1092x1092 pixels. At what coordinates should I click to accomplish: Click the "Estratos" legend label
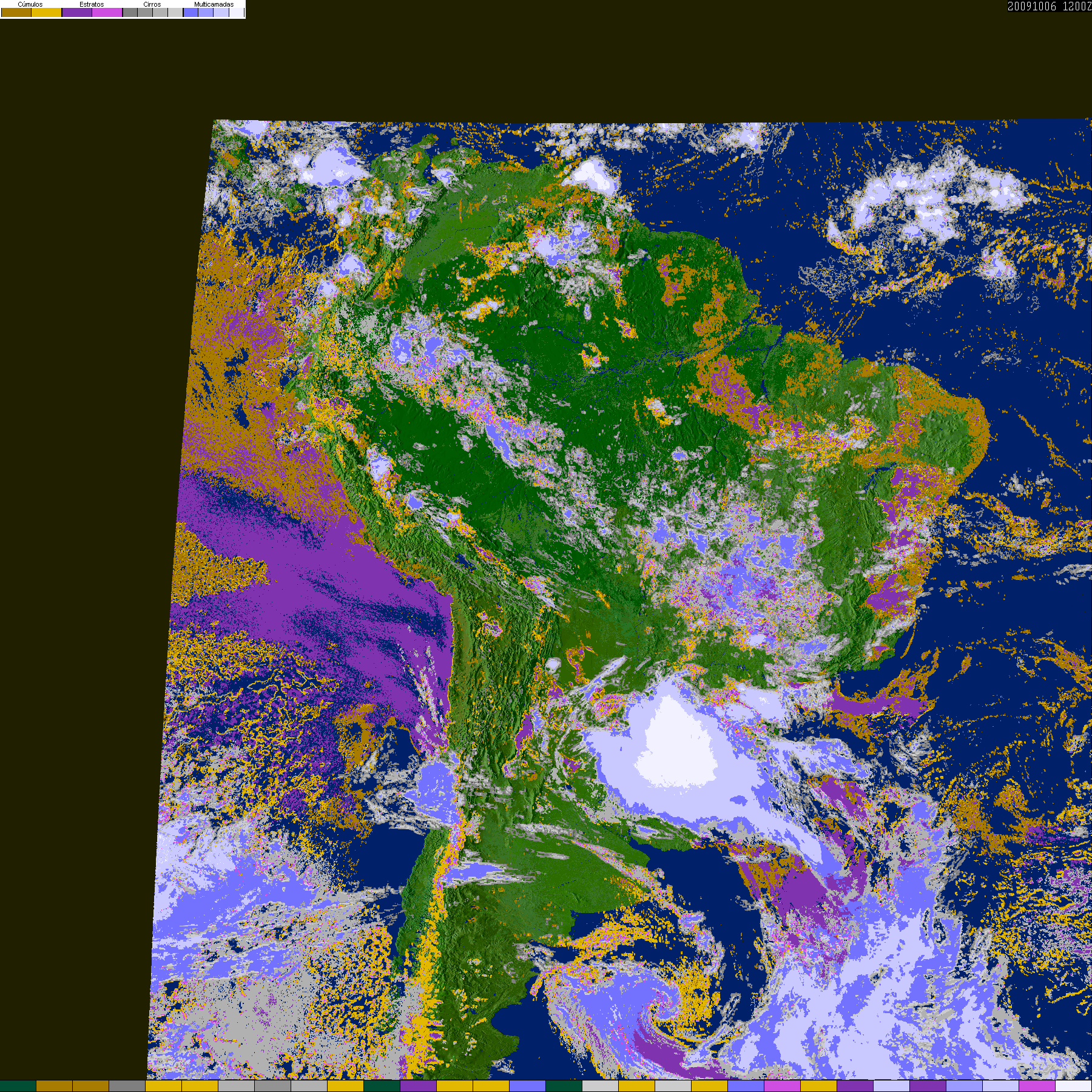coord(92,4)
